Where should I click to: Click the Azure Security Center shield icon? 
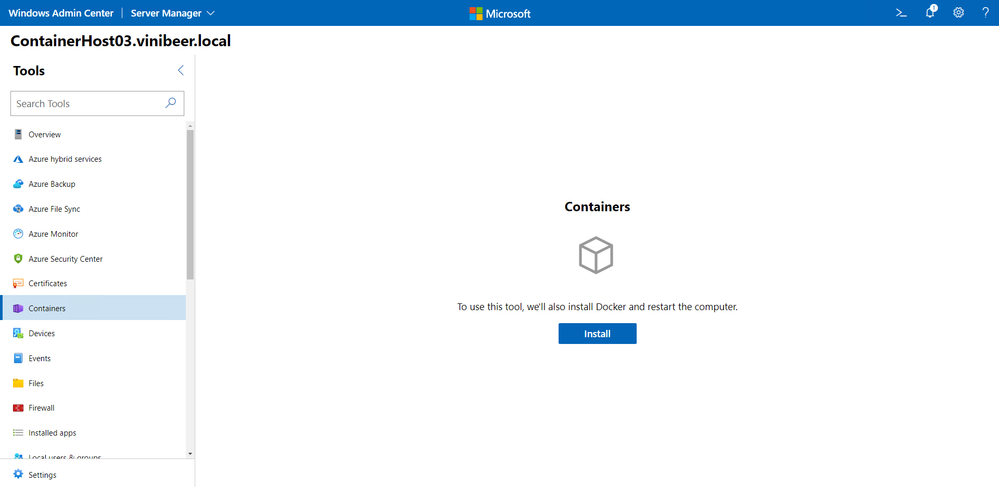coord(18,259)
